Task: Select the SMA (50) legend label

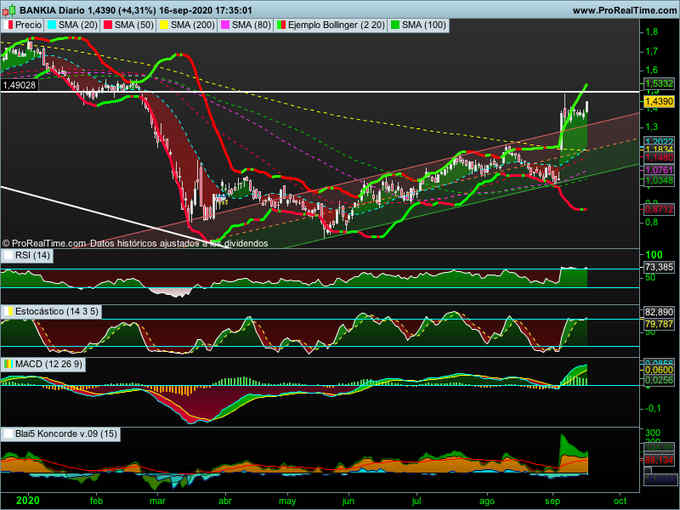Action: tap(129, 25)
